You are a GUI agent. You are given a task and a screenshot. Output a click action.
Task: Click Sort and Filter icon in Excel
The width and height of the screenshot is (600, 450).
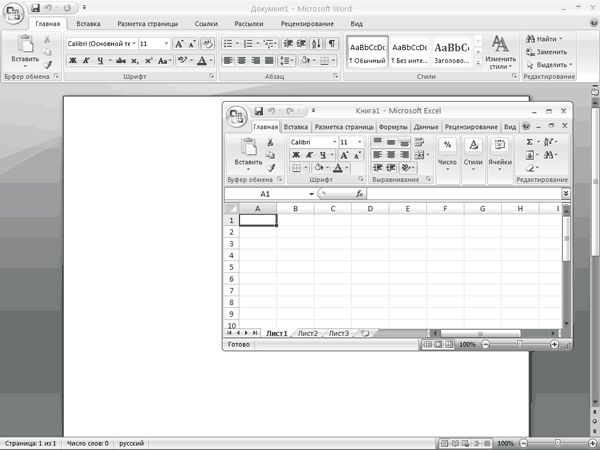click(548, 142)
